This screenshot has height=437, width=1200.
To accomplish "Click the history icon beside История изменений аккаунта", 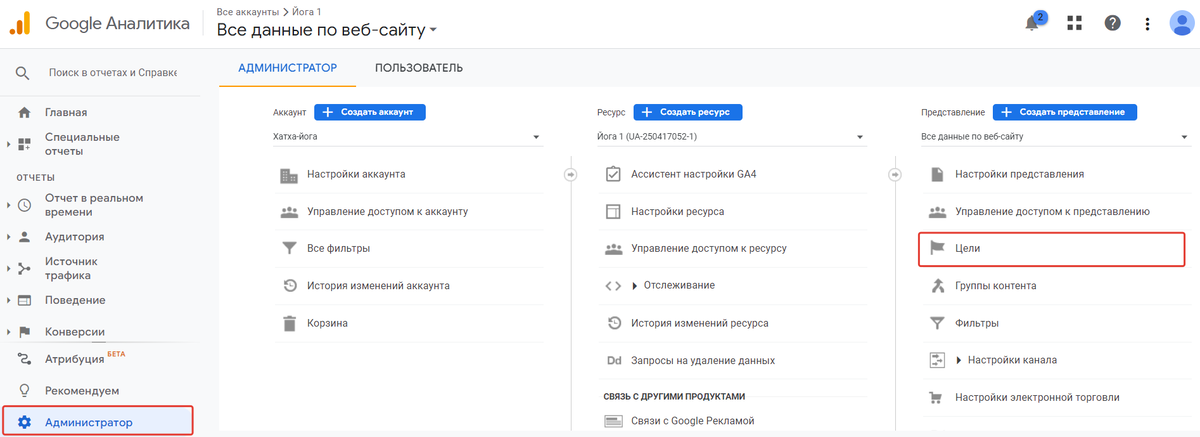I will point(289,286).
